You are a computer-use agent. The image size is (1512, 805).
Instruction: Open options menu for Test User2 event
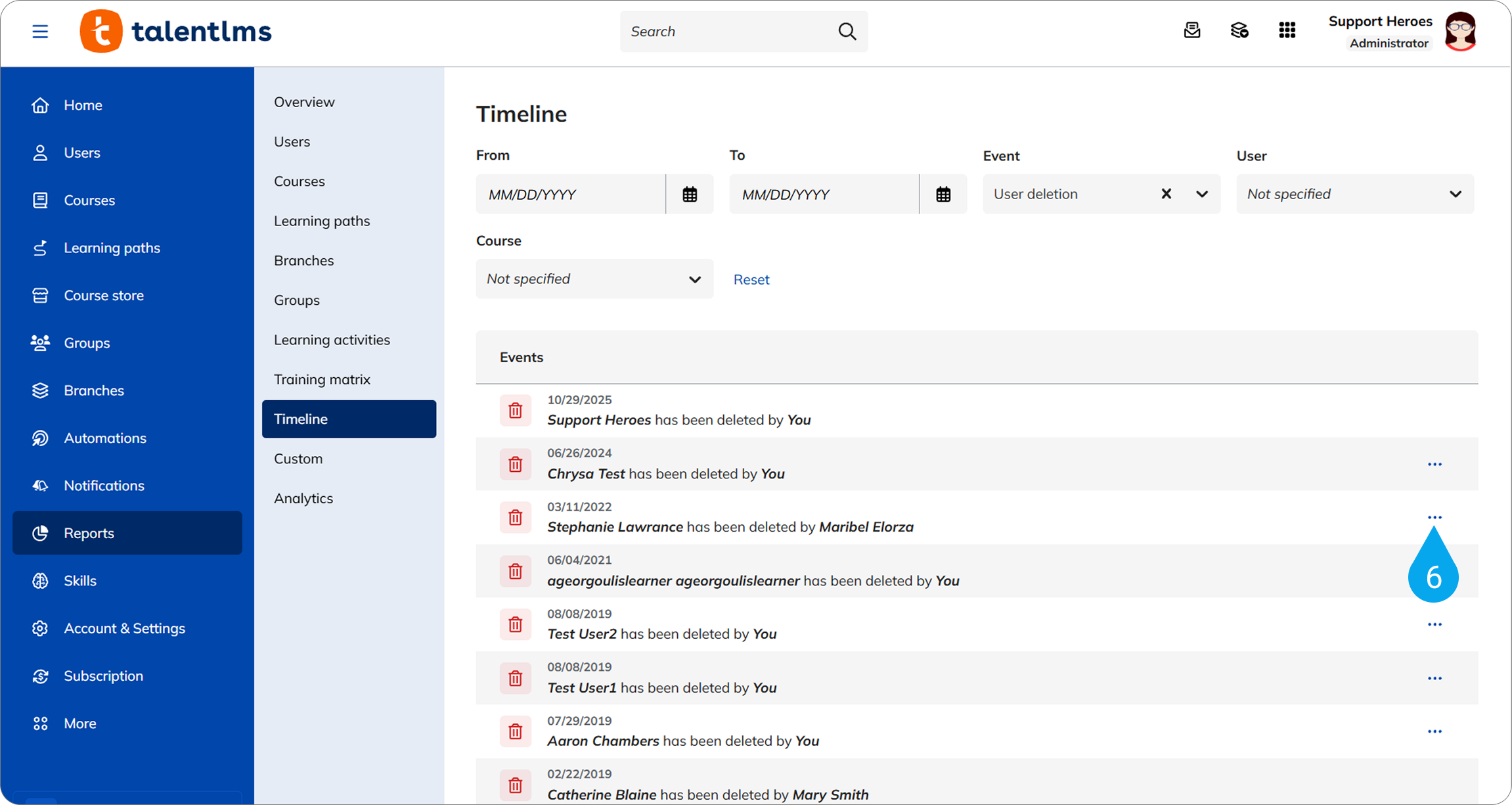click(1434, 624)
